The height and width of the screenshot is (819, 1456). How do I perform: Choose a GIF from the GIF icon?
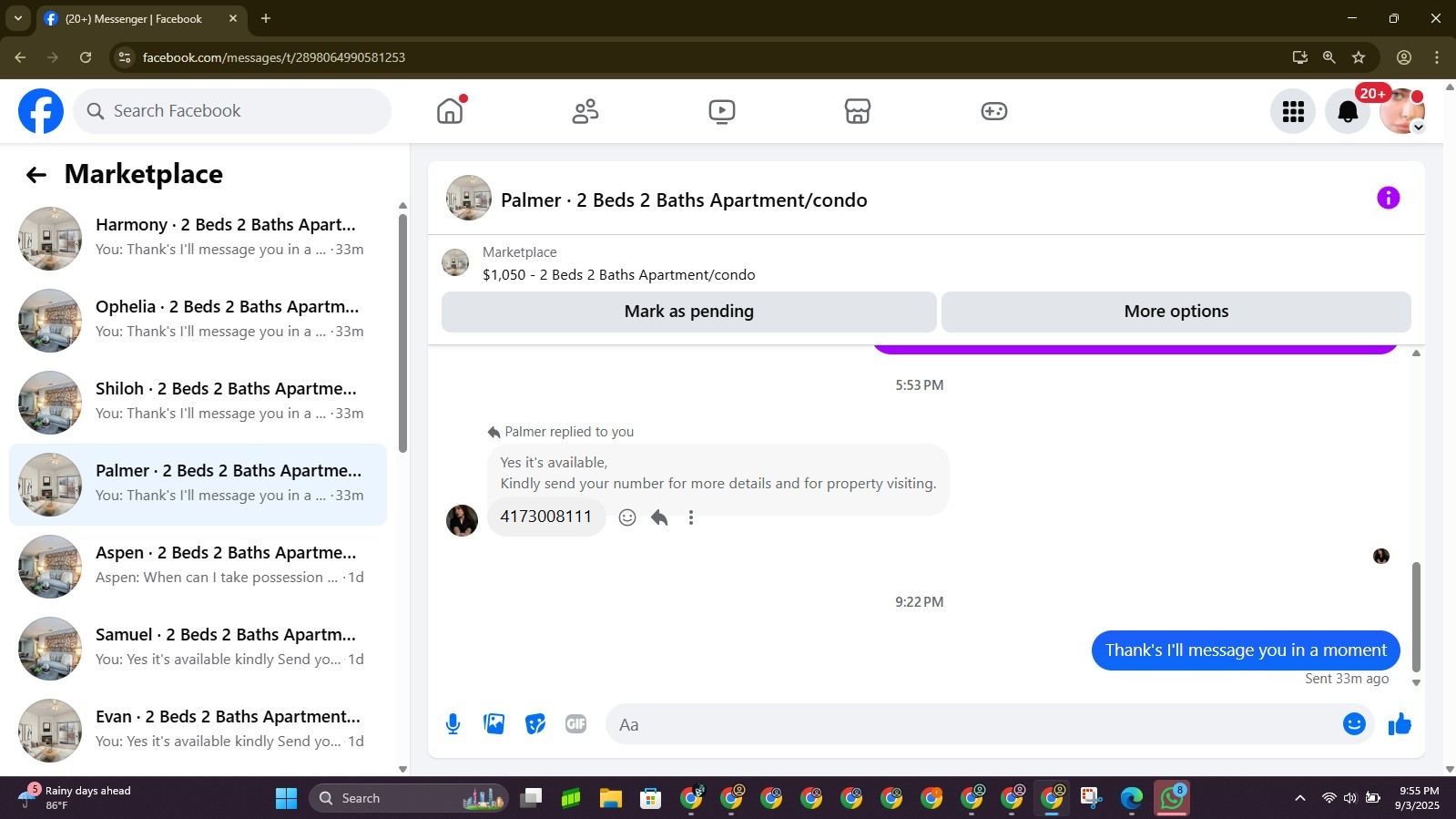click(575, 724)
